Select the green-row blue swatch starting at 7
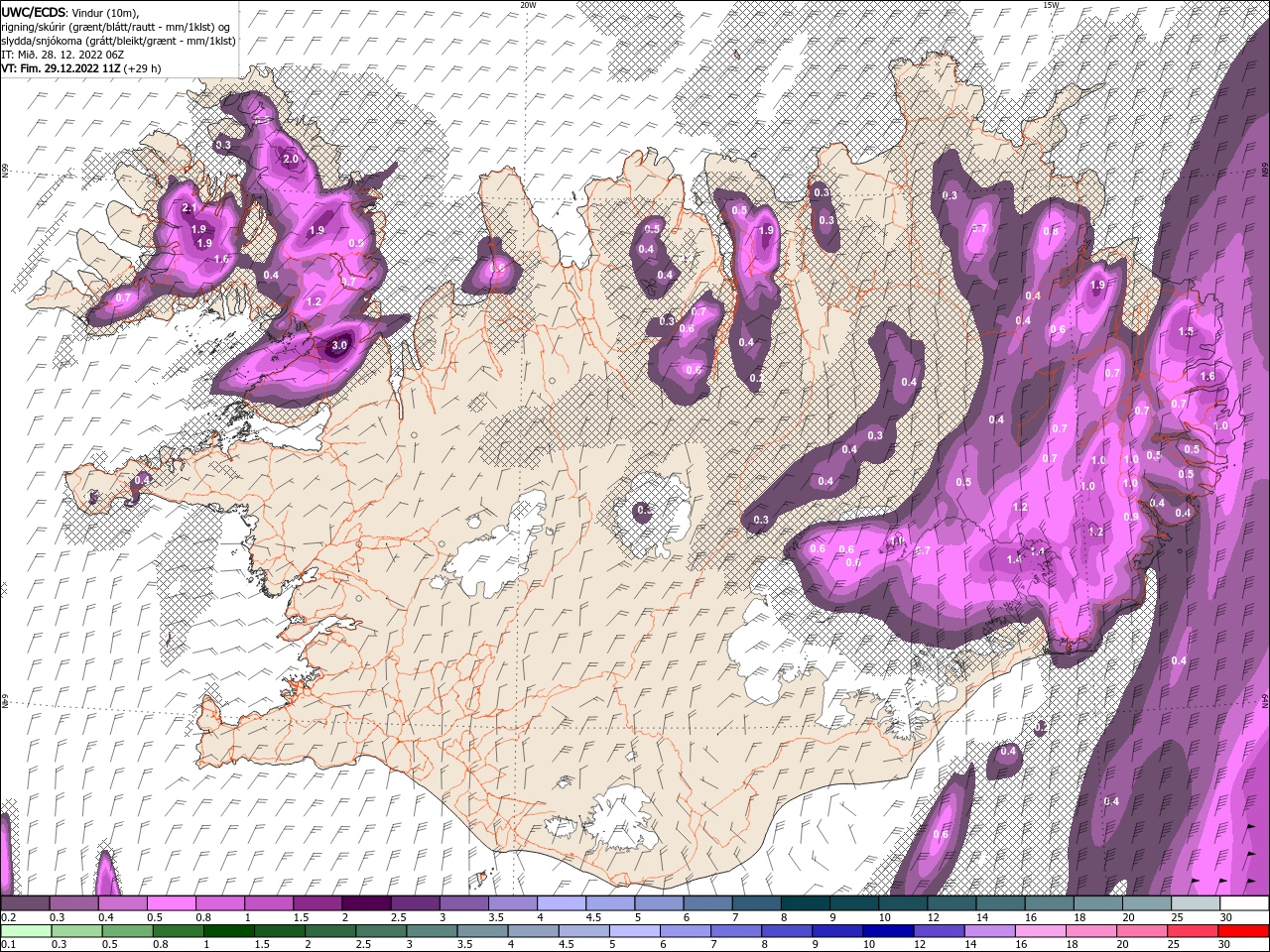This screenshot has height=952, width=1270. click(736, 931)
